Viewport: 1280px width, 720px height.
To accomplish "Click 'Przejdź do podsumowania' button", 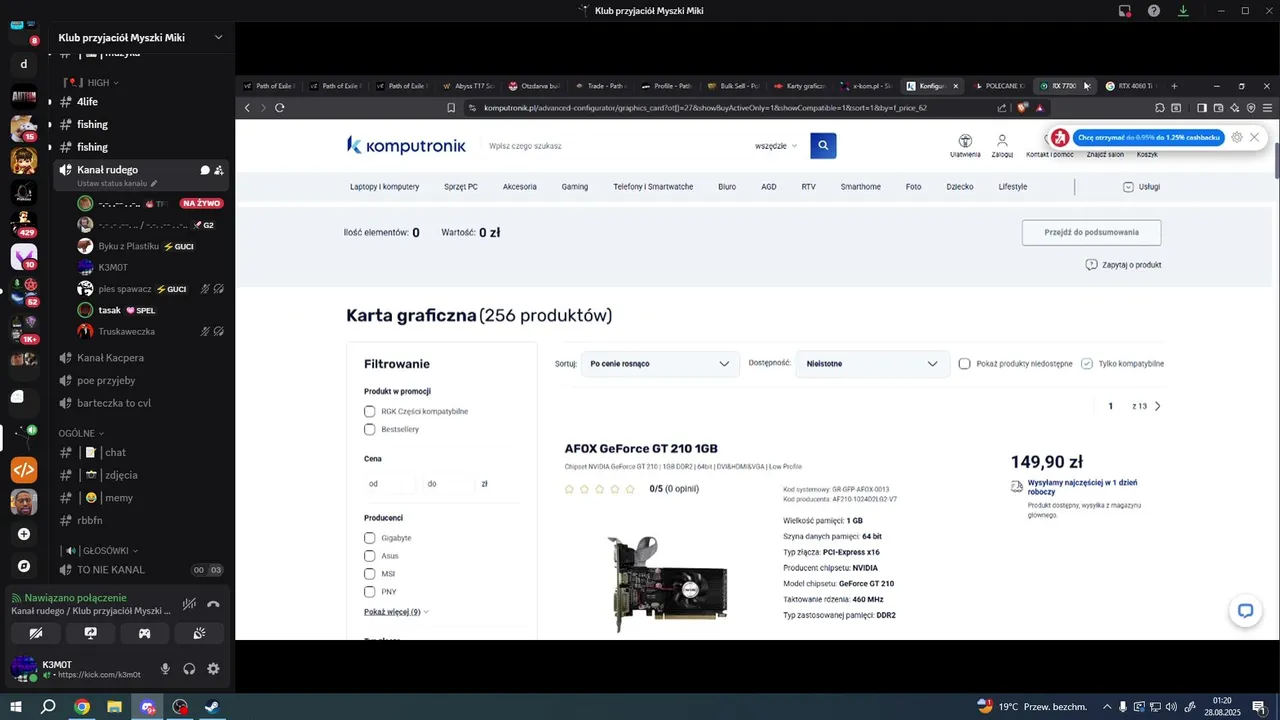I will pyautogui.click(x=1091, y=232).
